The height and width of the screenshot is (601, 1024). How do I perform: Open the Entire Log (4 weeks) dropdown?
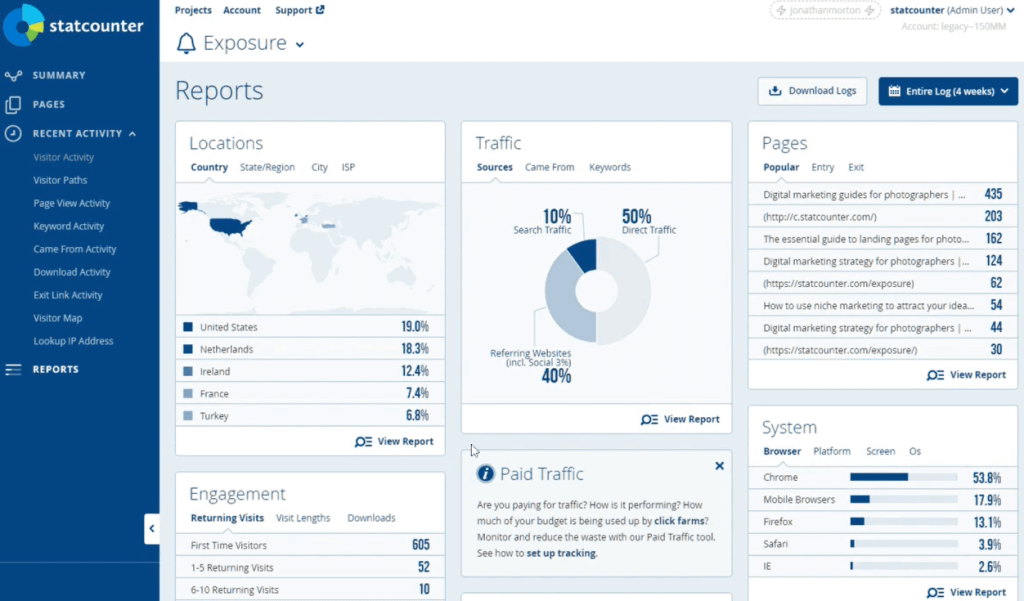(x=948, y=91)
